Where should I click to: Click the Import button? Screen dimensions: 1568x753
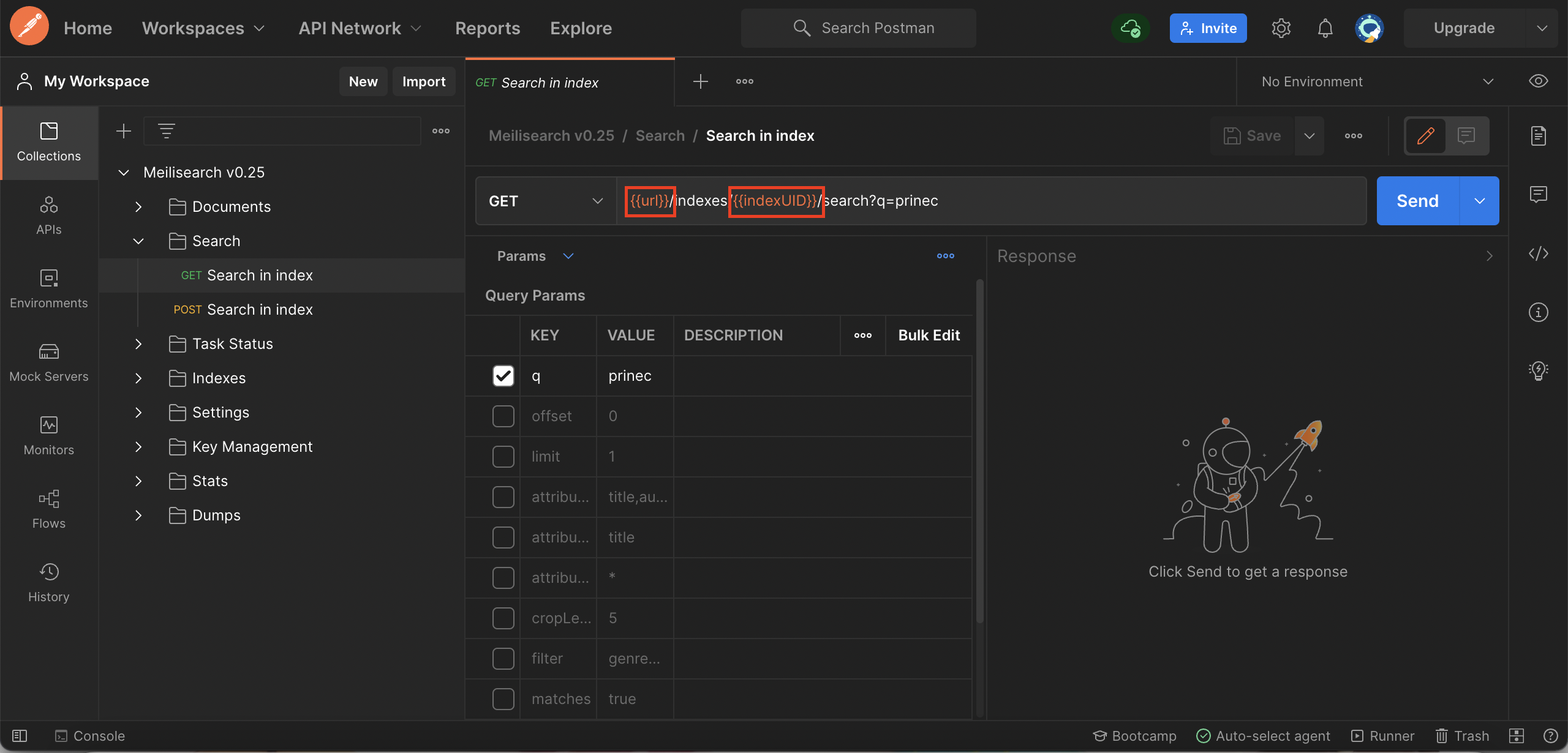coord(423,81)
